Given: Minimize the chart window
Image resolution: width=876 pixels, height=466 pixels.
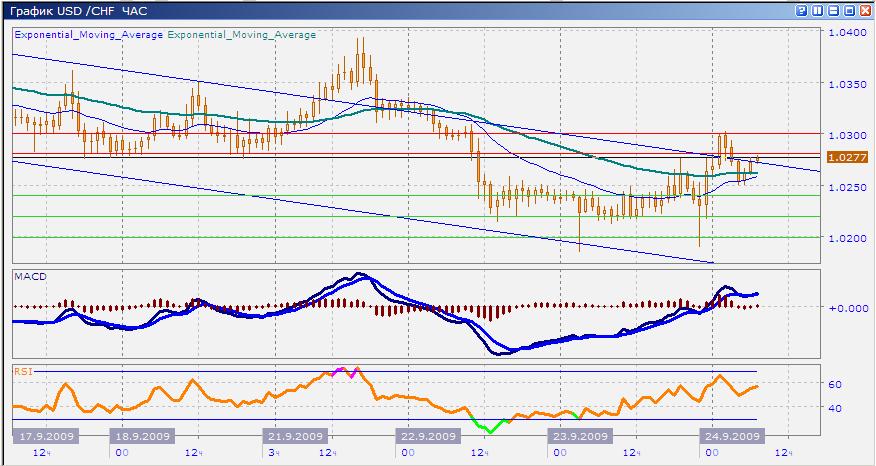Looking at the screenshot, I should (x=833, y=9).
